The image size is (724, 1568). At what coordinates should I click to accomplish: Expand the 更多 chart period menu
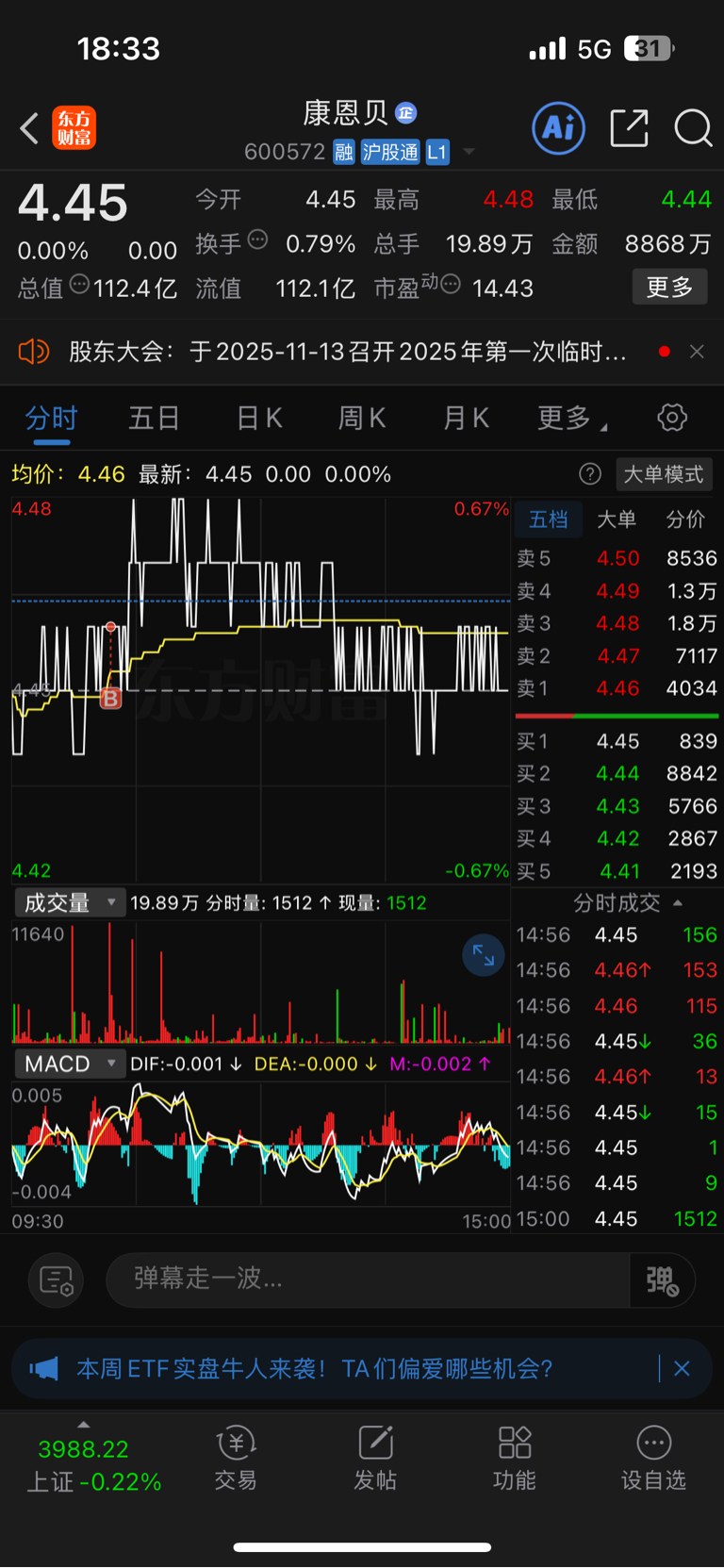point(571,418)
